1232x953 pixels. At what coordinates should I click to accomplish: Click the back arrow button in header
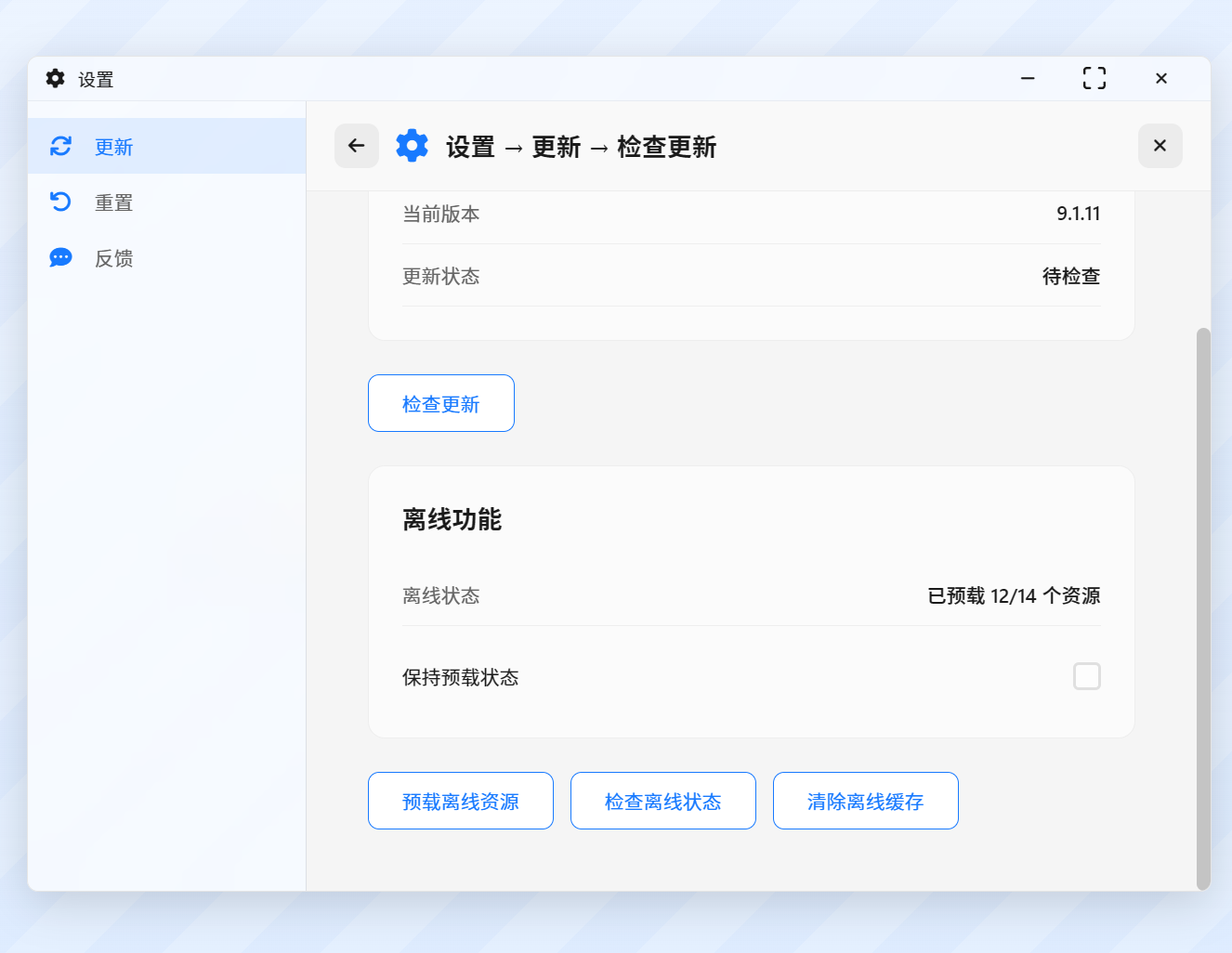click(357, 146)
